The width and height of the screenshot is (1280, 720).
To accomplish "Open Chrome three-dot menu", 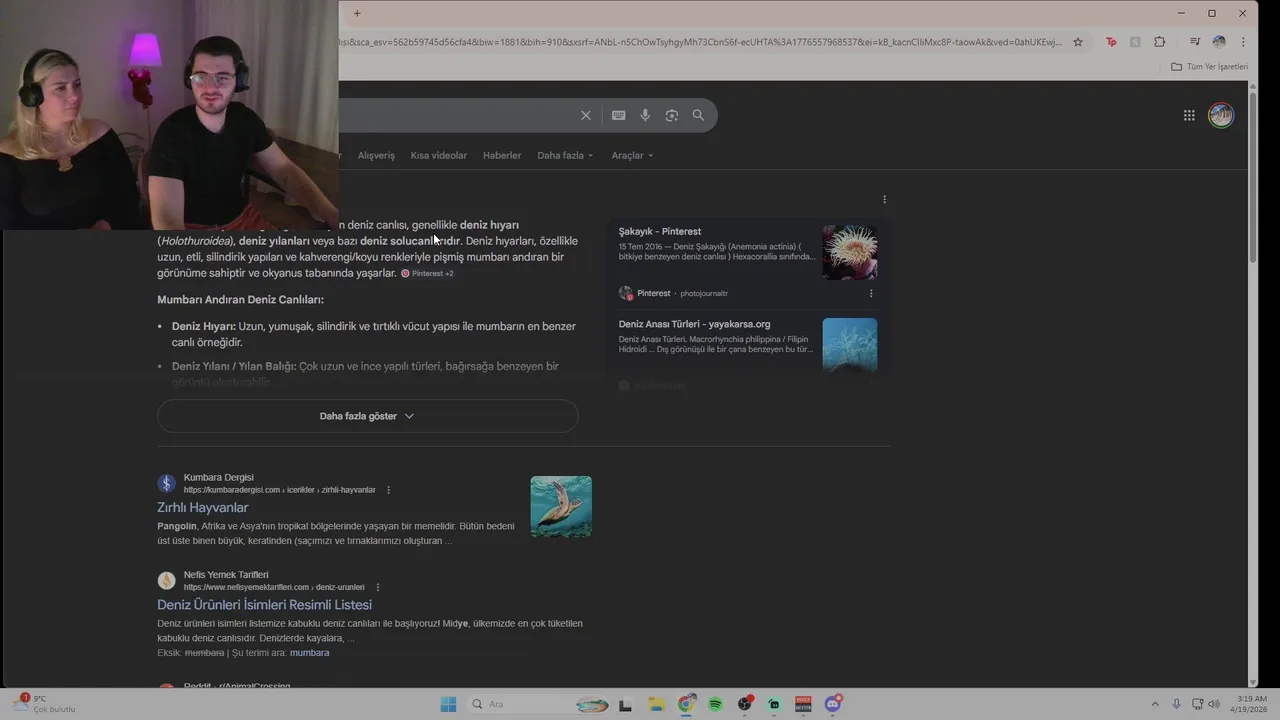I will pyautogui.click(x=1243, y=42).
